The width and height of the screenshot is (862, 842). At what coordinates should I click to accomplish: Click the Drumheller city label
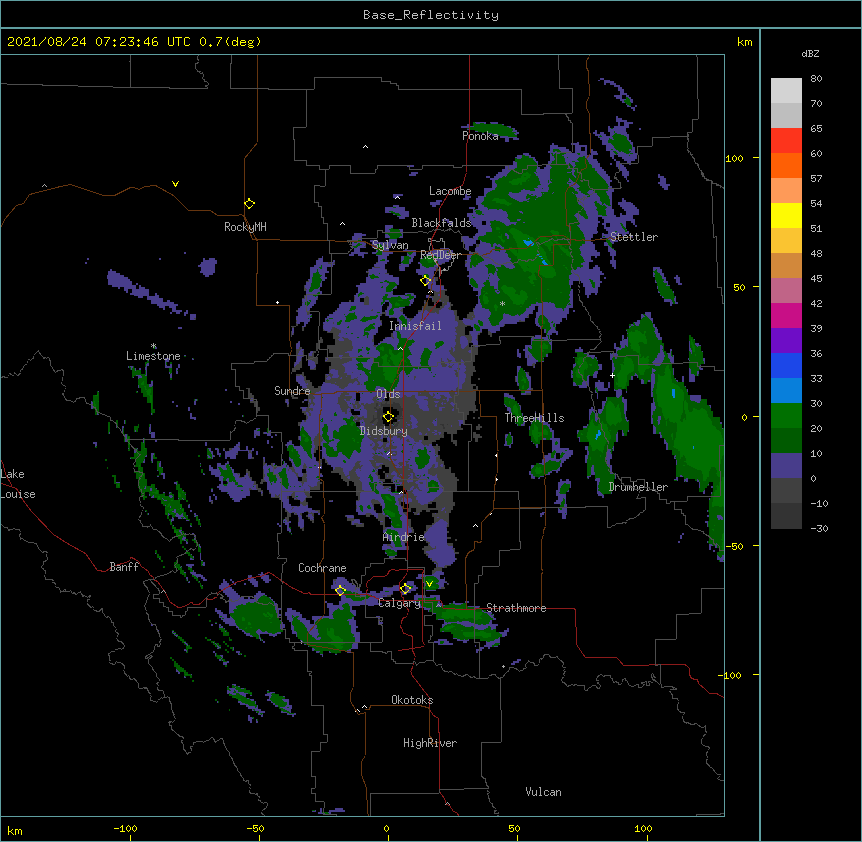638,487
